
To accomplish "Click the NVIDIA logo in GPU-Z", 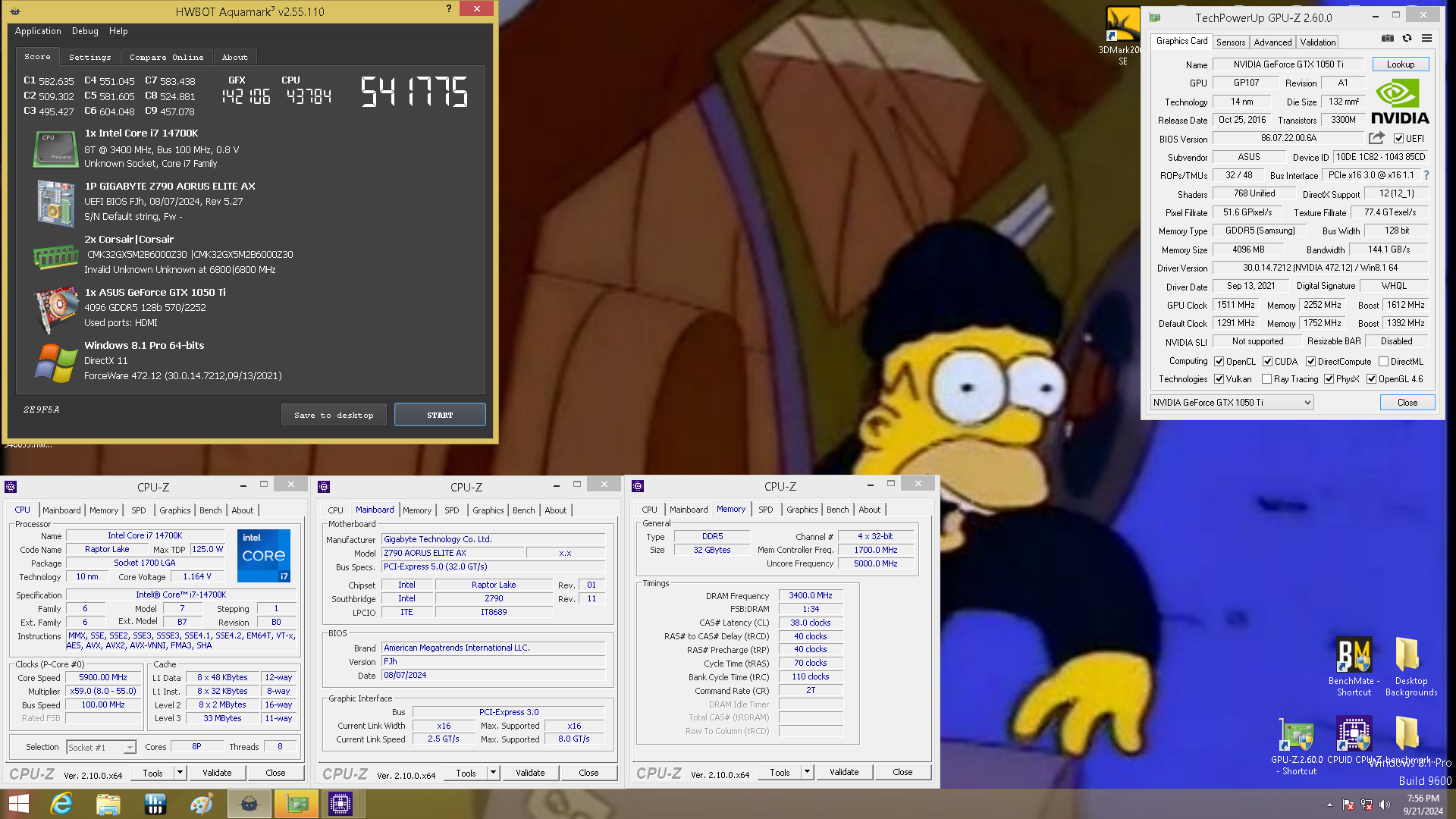I will [1400, 102].
